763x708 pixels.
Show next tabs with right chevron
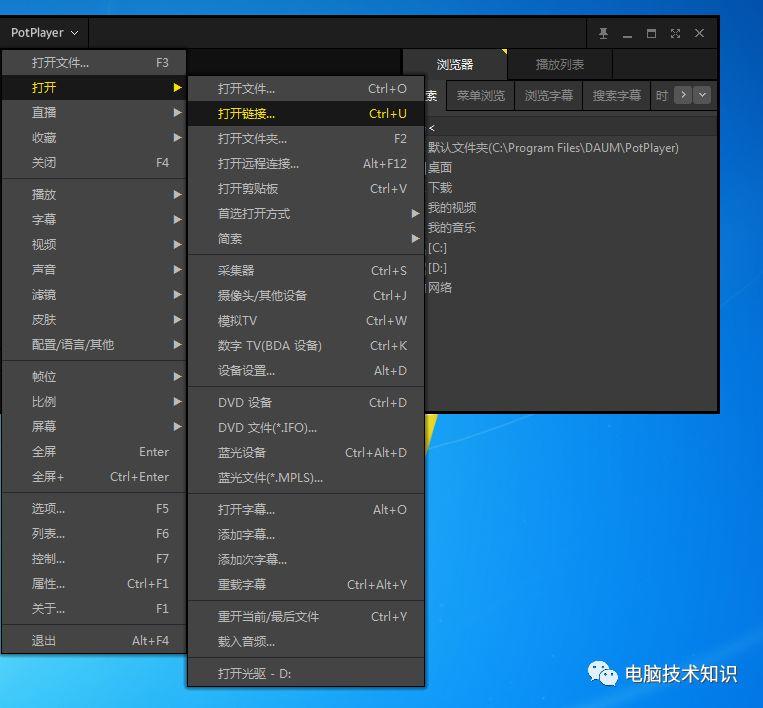click(683, 95)
